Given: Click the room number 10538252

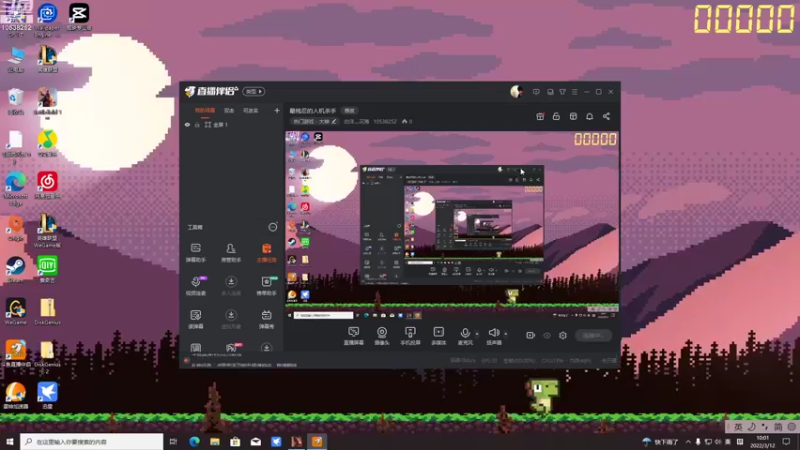Looking at the screenshot, I should [385, 121].
